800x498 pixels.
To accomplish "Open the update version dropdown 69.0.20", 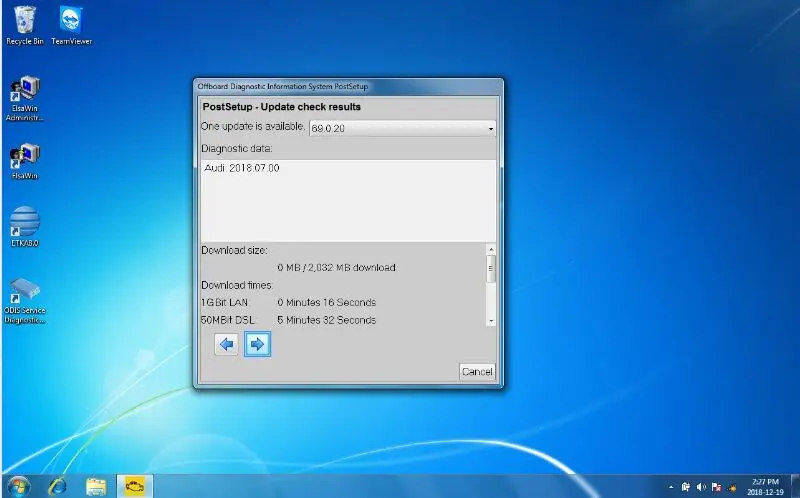I will (x=402, y=128).
